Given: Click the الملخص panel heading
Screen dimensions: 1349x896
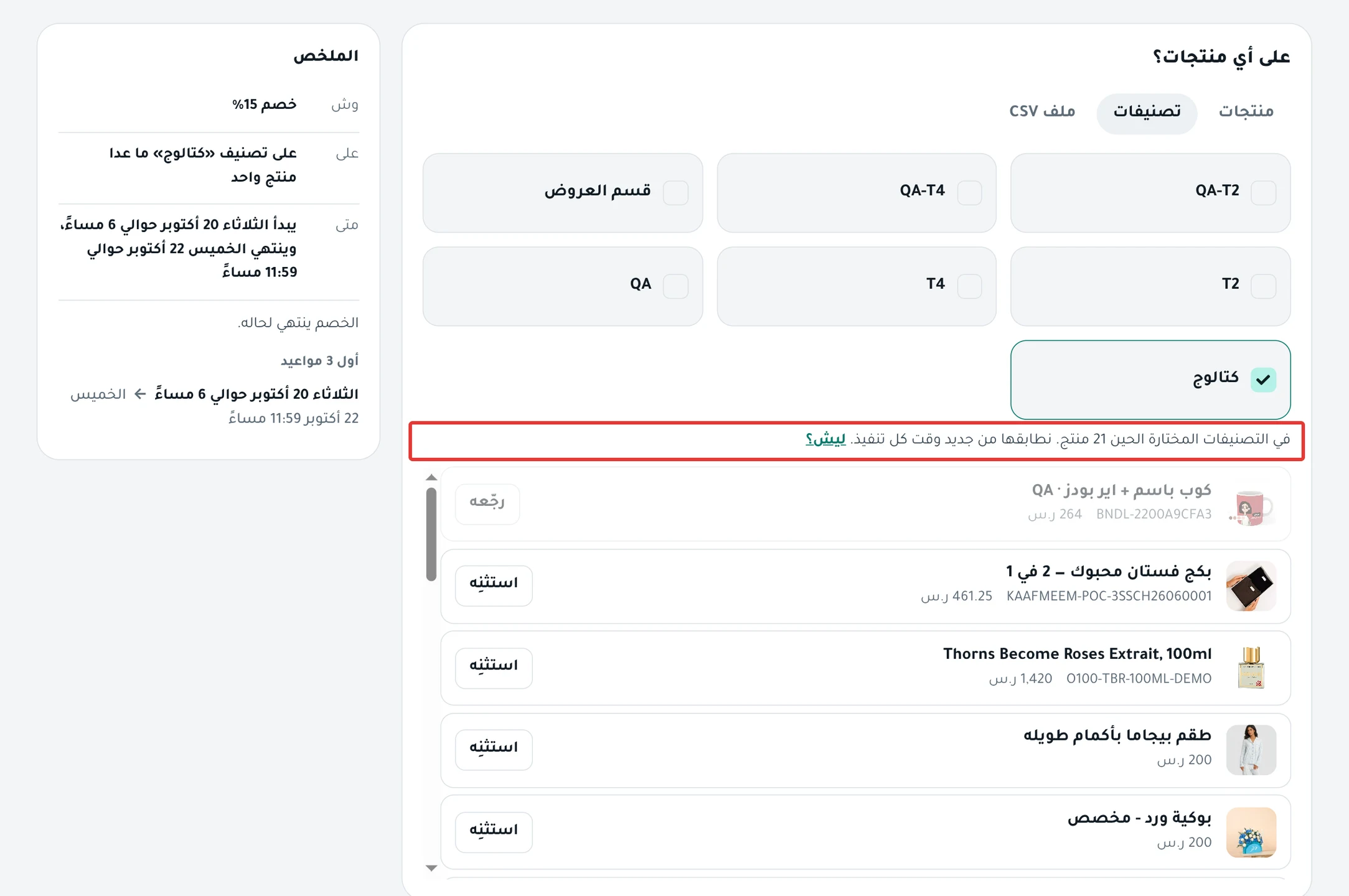Looking at the screenshot, I should coord(326,56).
